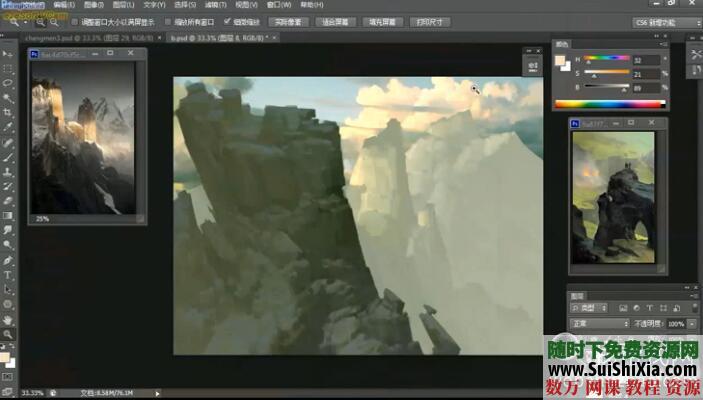Select the Brush tool
Screen dimensions: 703x400
pyautogui.click(x=8, y=157)
